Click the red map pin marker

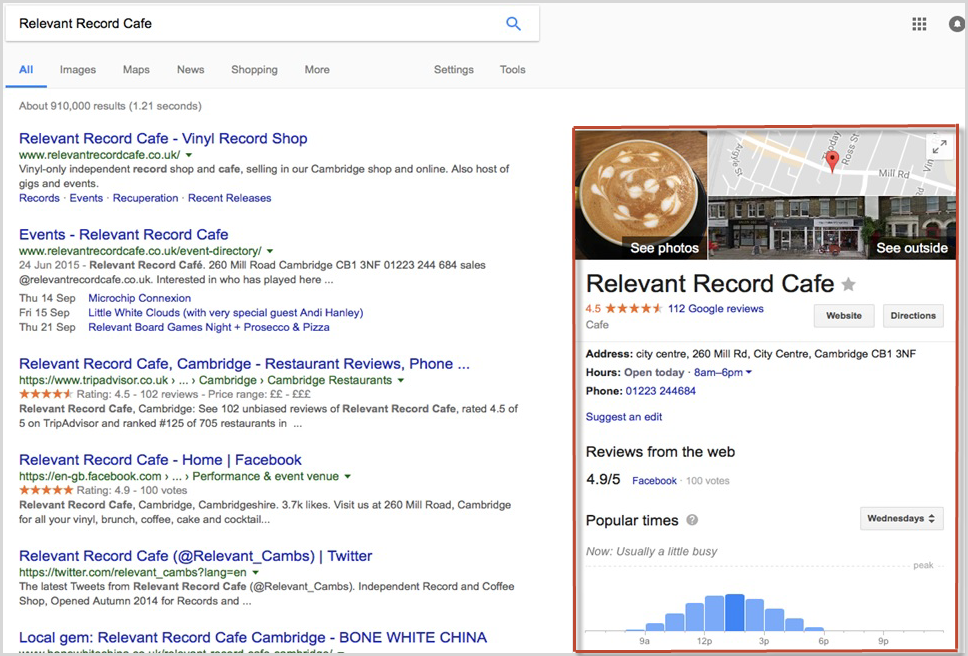point(831,162)
